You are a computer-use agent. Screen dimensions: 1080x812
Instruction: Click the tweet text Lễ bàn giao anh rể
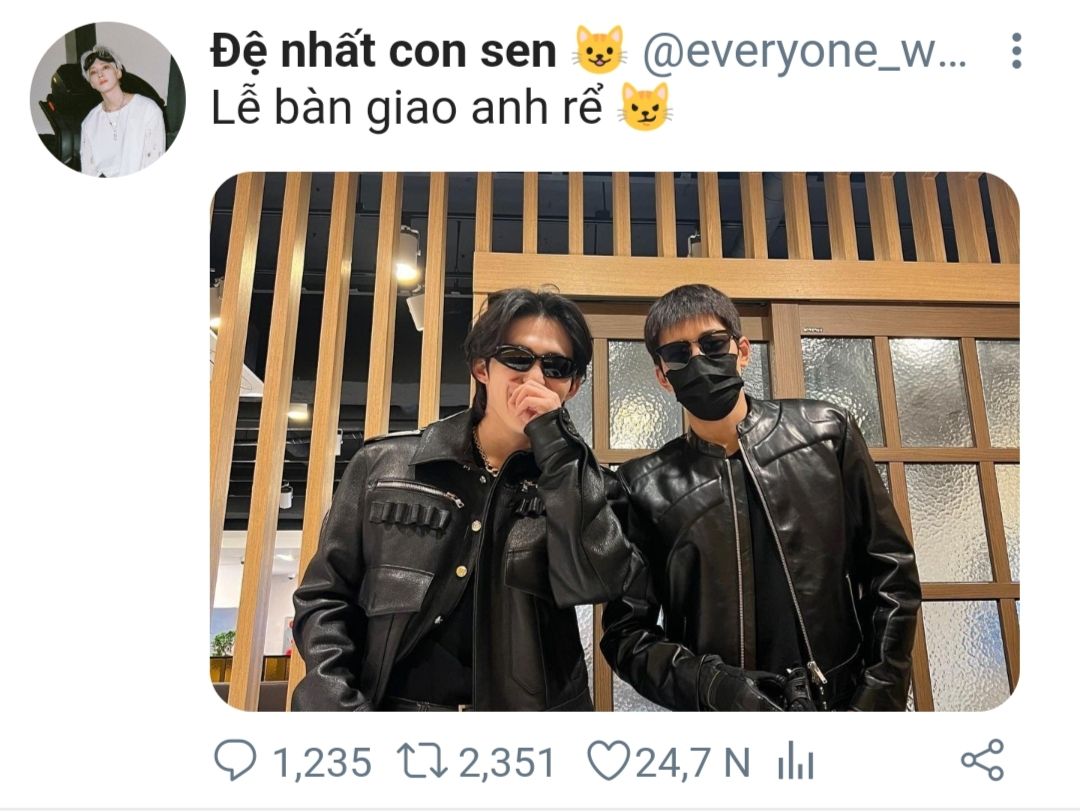[x=406, y=108]
